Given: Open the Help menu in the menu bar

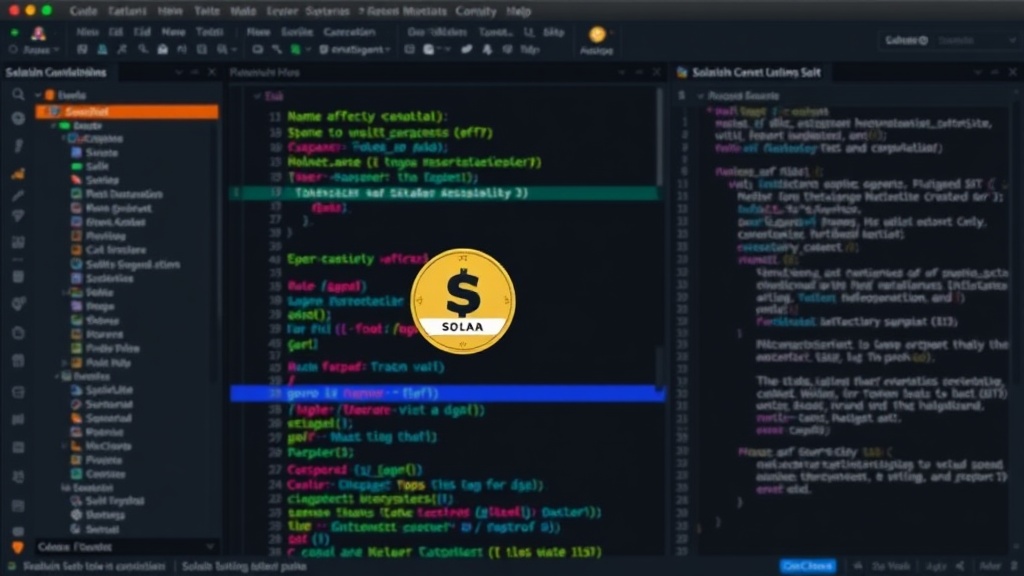Looking at the screenshot, I should tap(519, 11).
